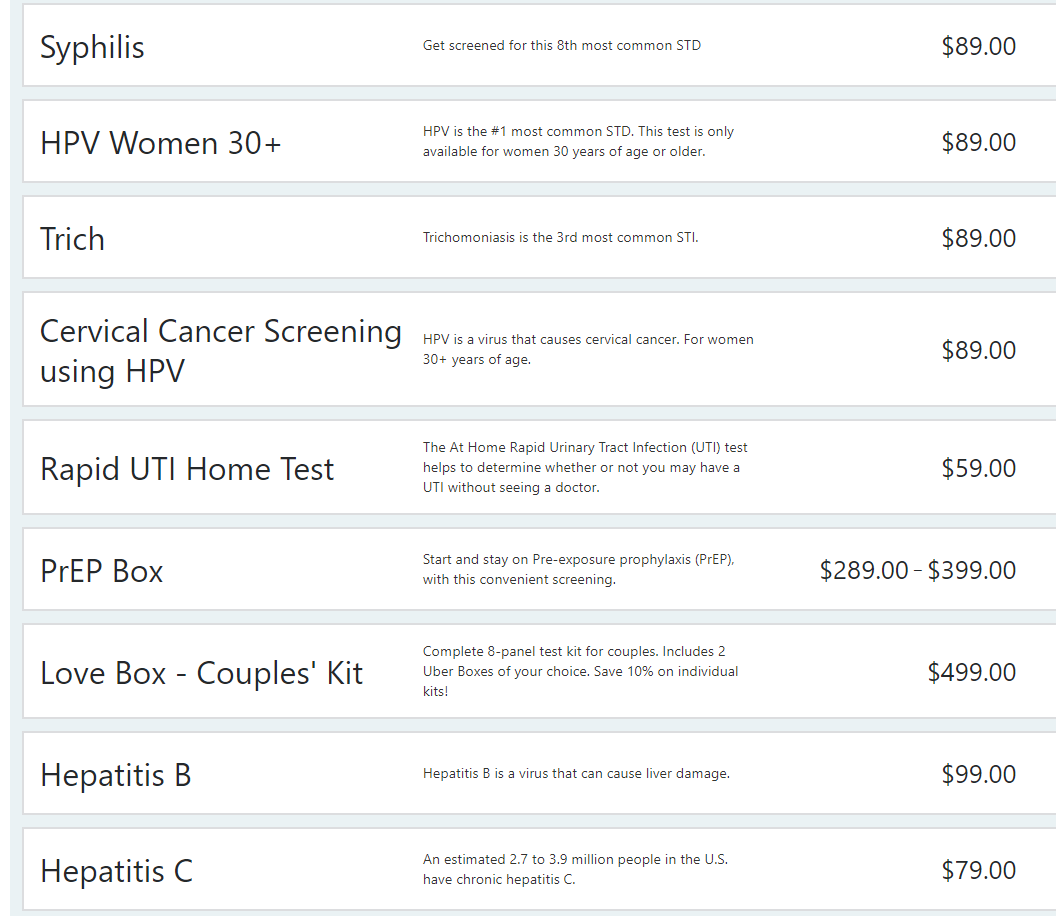Click the Syphilis $89.00 price
This screenshot has width=1056, height=916.
pos(978,46)
